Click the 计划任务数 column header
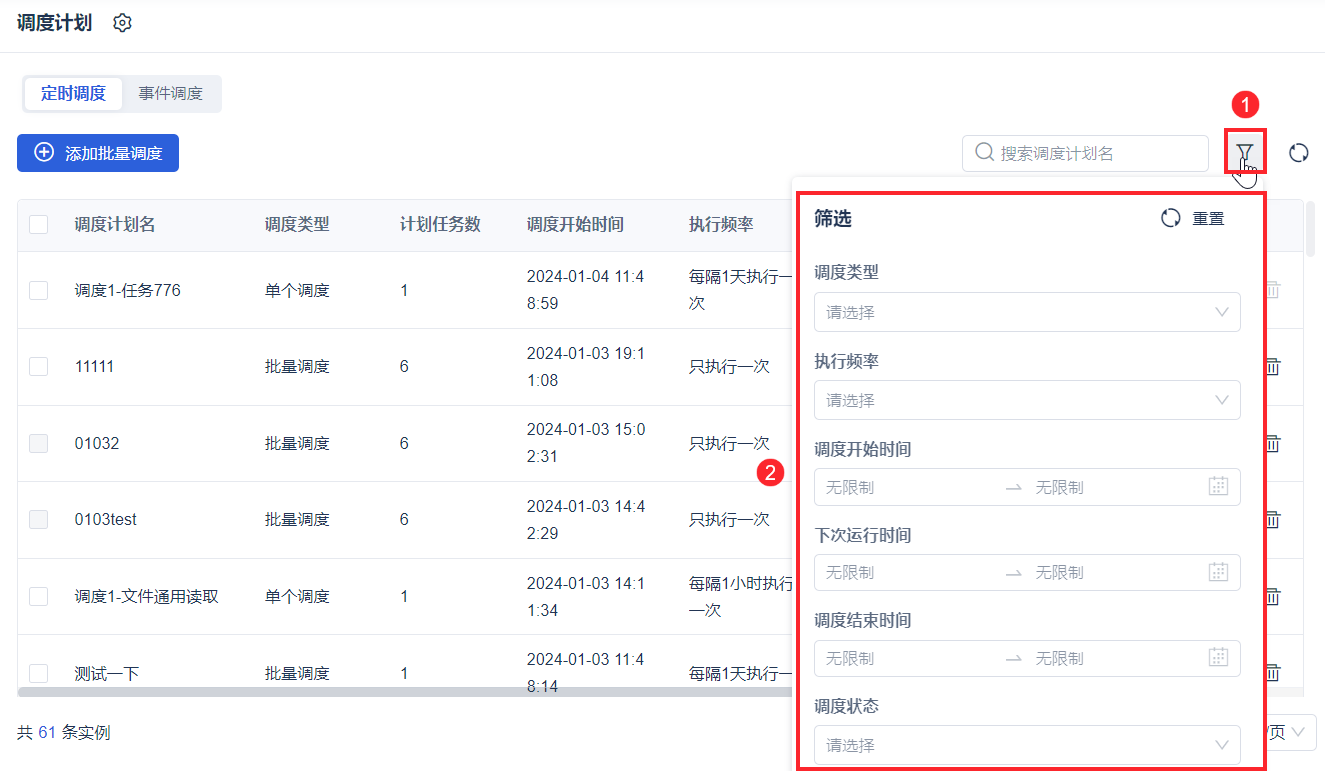Viewport: 1325px width, 771px height. 440,225
